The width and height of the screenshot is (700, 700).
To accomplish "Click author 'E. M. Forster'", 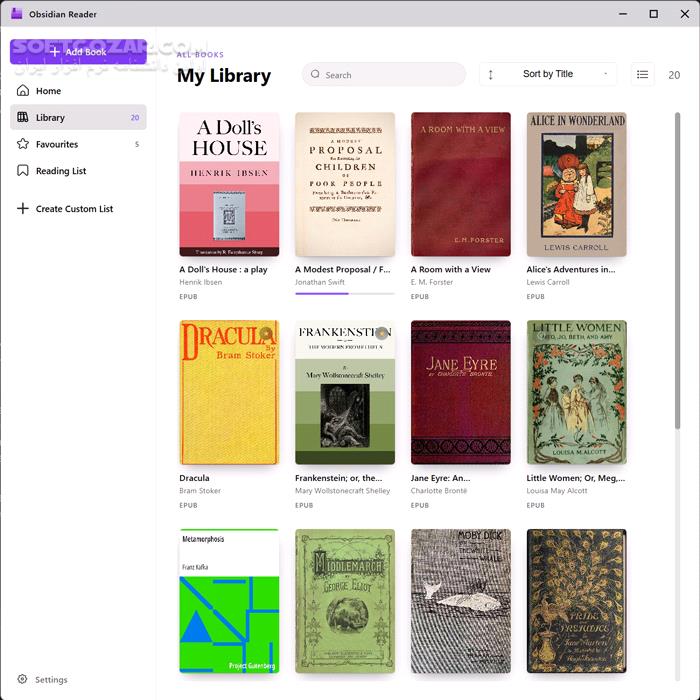I will tap(432, 282).
